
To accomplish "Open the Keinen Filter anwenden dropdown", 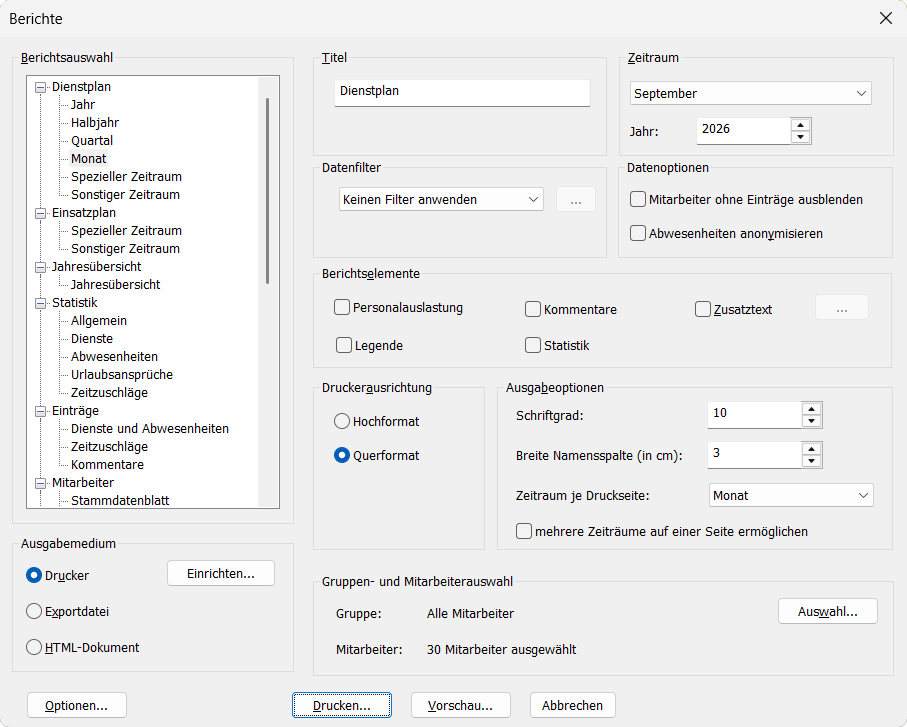I will (x=441, y=199).
